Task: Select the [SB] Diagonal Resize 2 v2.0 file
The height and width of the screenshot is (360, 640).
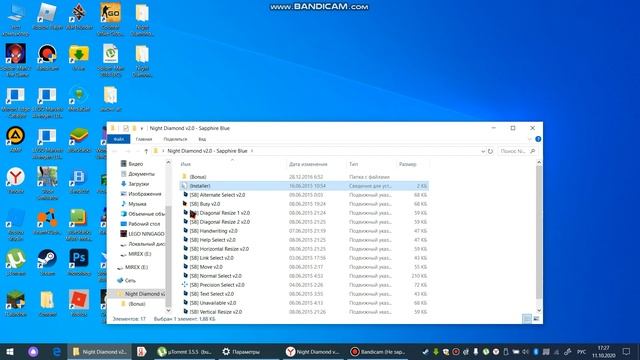Action: pyautogui.click(x=304, y=222)
